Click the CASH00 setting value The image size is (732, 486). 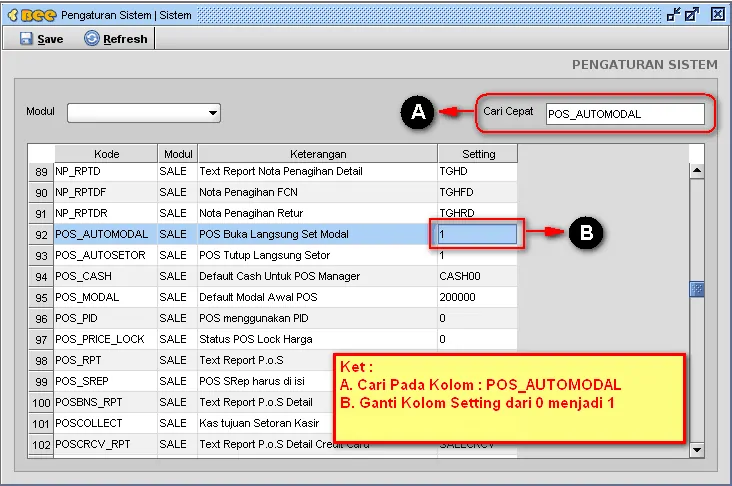pos(477,276)
